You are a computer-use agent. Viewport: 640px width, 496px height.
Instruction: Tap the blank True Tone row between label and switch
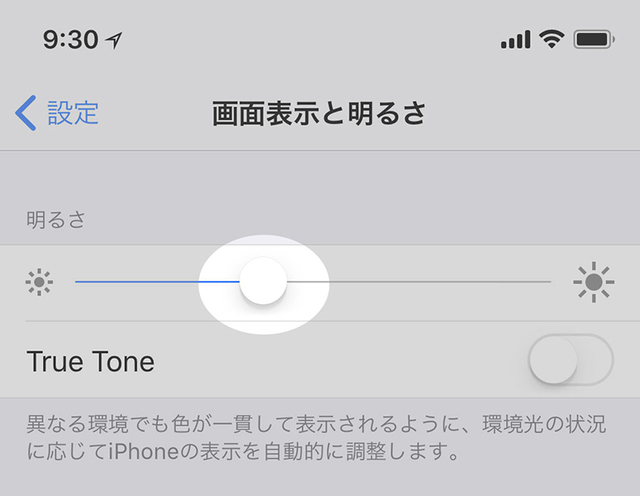coord(341,360)
